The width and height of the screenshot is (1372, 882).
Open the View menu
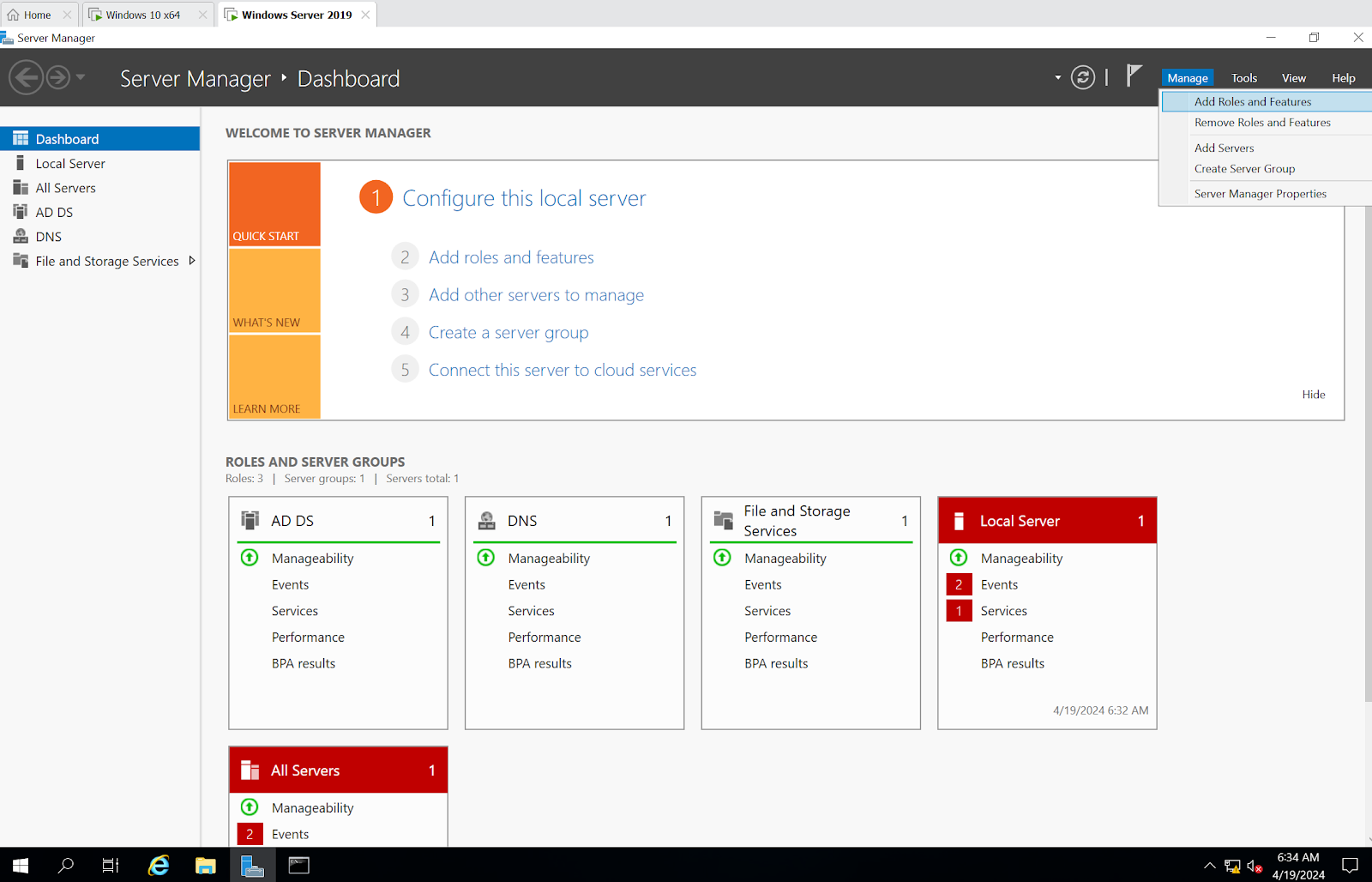[x=1294, y=78]
